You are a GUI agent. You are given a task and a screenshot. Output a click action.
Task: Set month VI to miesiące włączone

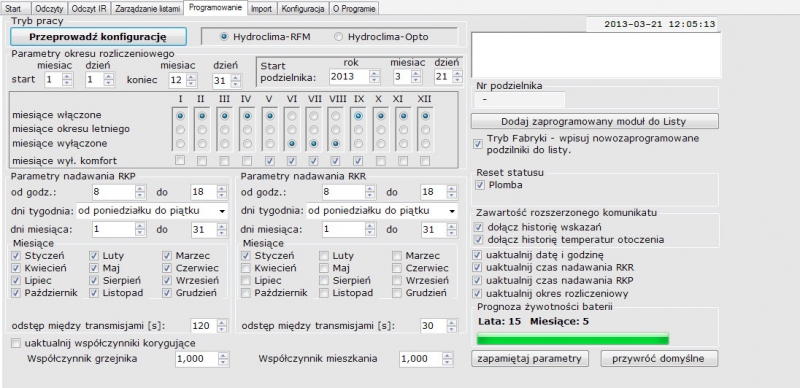coord(292,116)
